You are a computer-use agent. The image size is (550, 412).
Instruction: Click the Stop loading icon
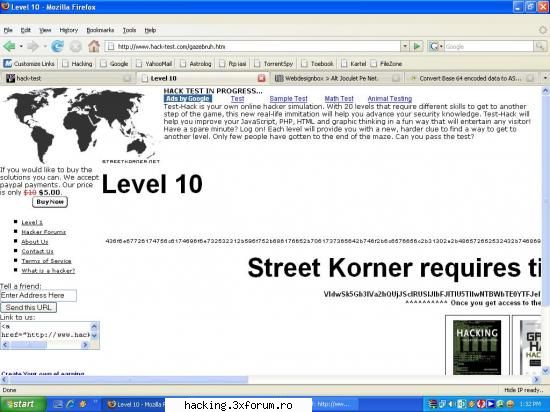[75, 46]
